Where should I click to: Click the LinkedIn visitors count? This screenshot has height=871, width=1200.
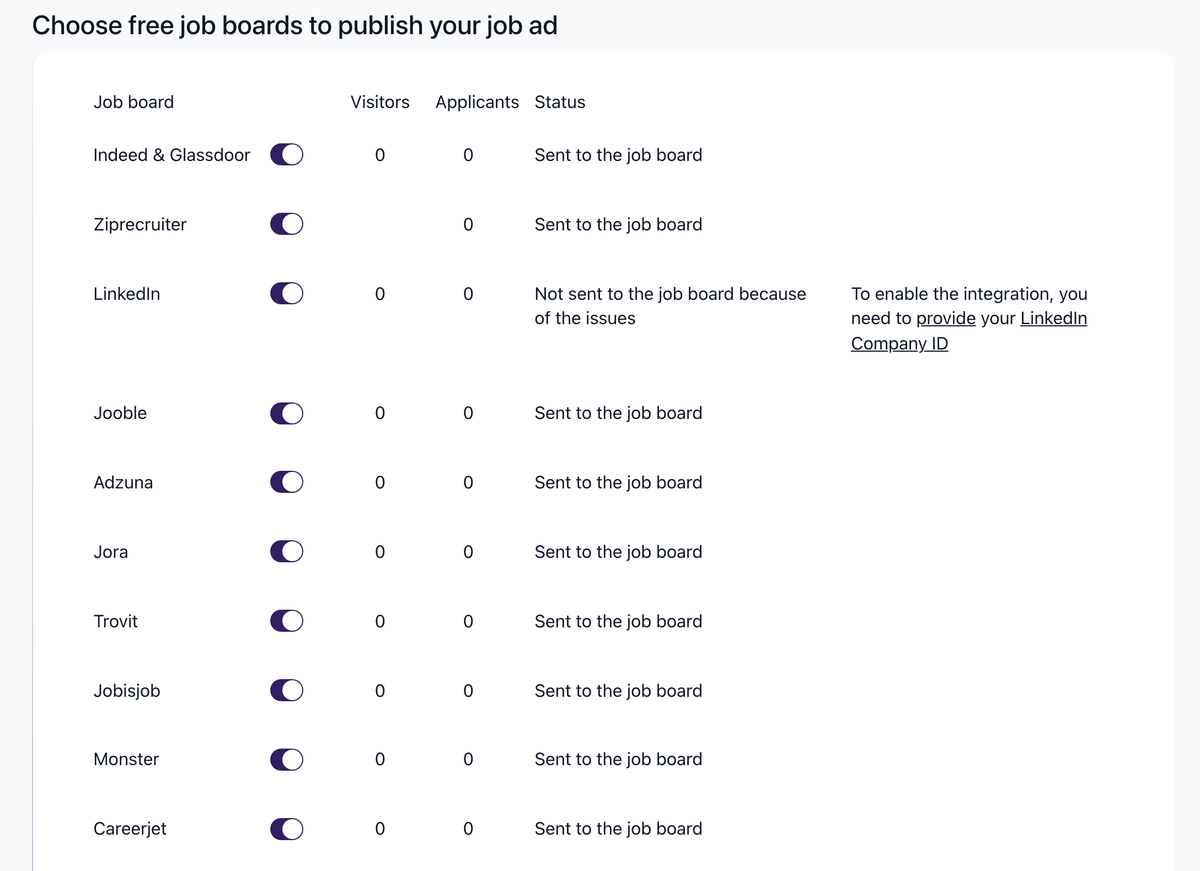[380, 294]
